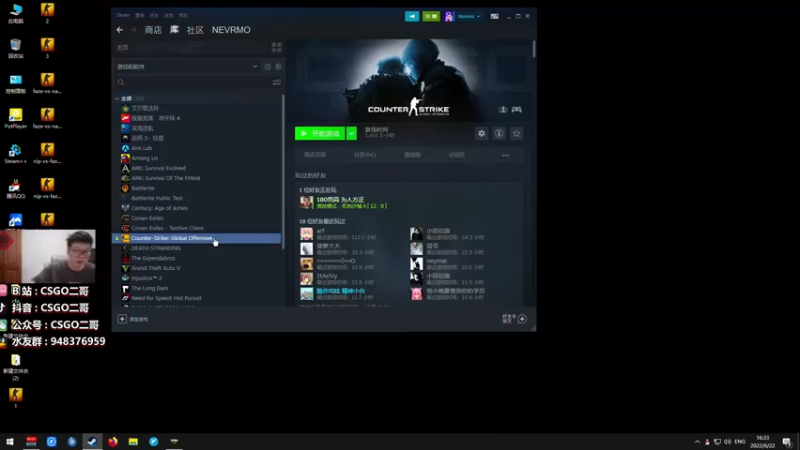The image size is (800, 450).
Task: Open the second item in Steam menu bar
Action: coord(139,15)
